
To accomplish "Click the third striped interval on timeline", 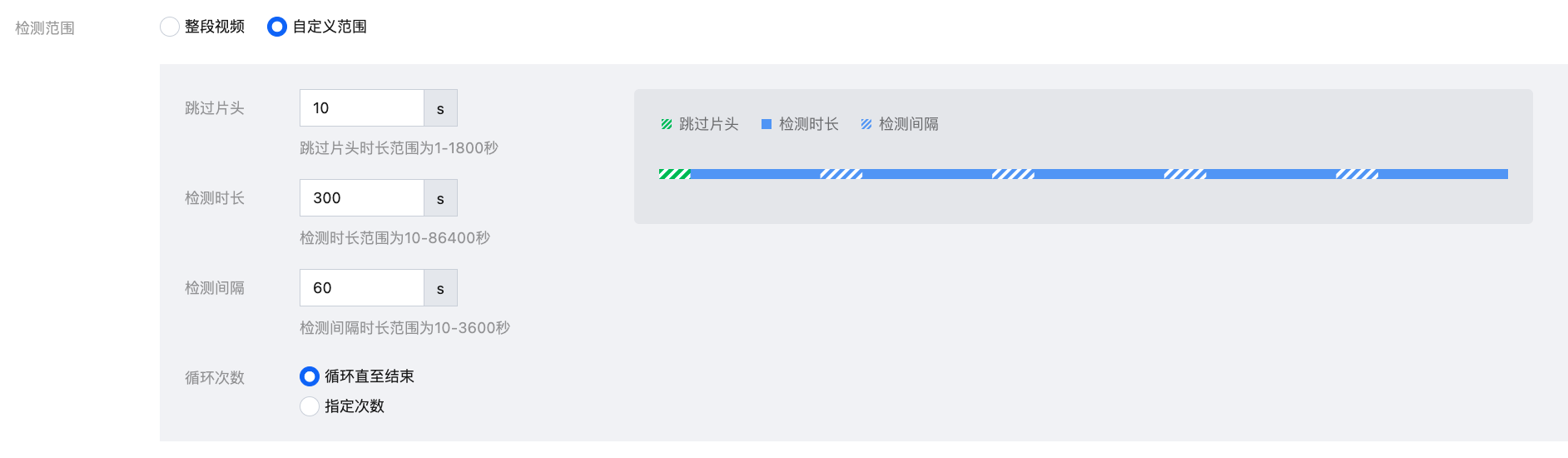I will [1185, 174].
